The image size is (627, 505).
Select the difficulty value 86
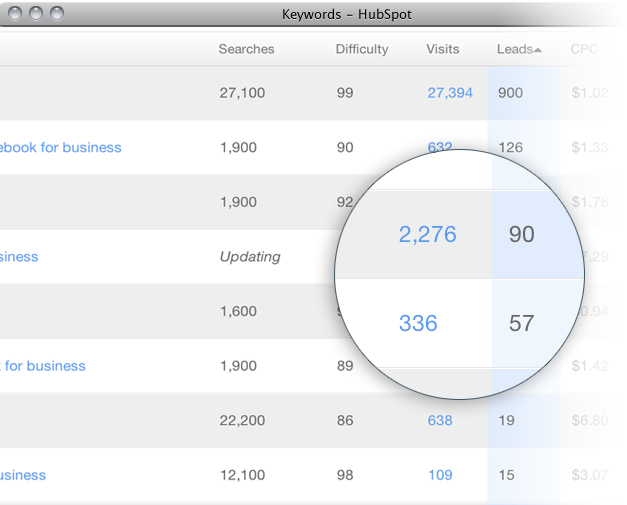(345, 421)
